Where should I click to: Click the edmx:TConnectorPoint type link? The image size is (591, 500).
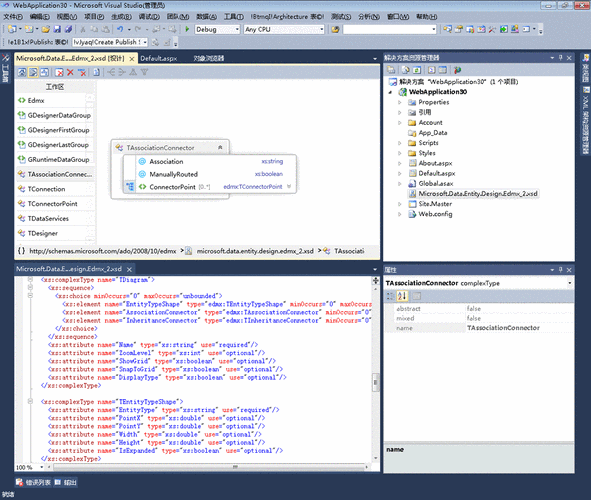click(253, 187)
